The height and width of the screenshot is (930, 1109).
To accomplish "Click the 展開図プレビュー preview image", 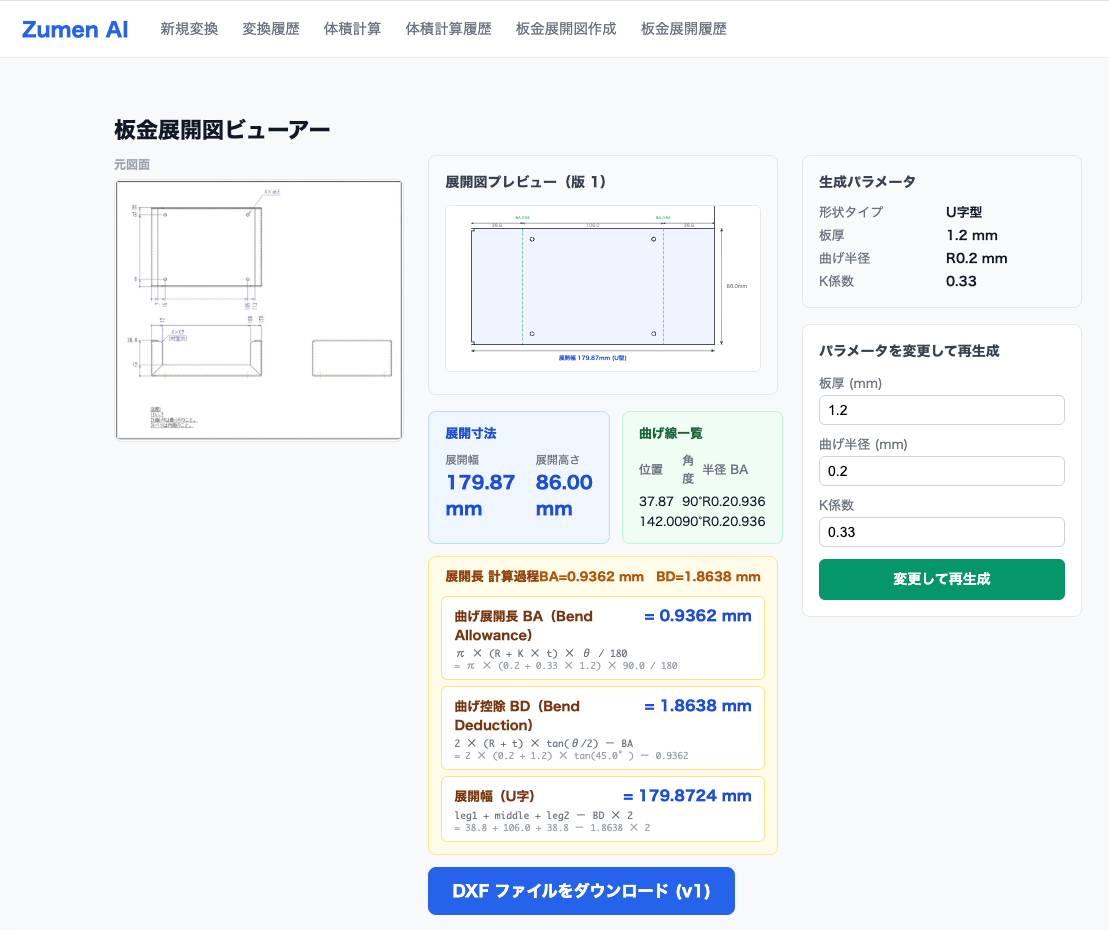I will (602, 288).
